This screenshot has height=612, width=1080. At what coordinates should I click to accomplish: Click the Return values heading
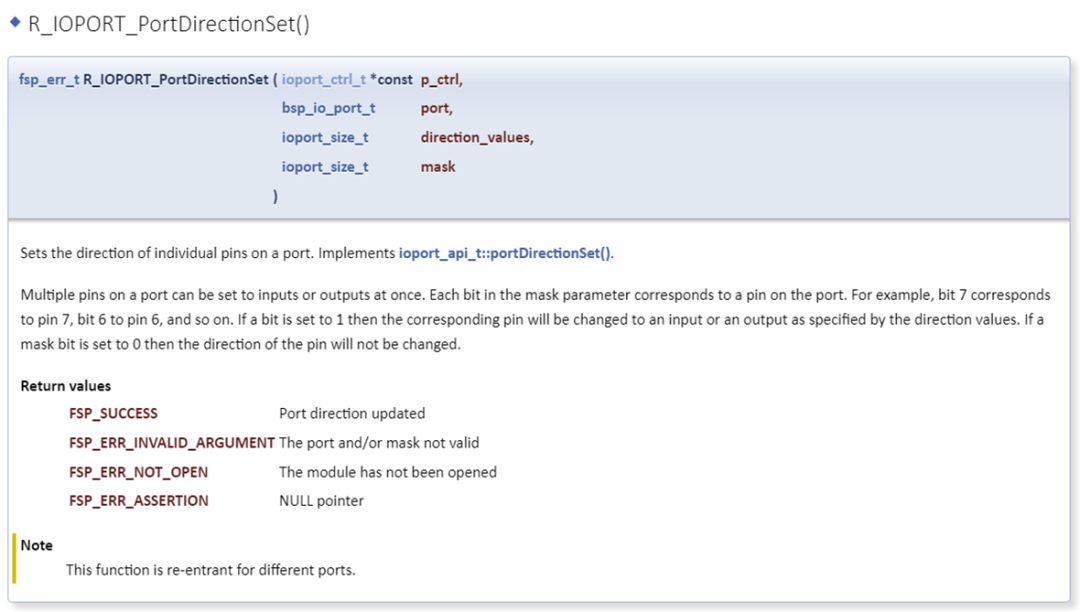(65, 386)
